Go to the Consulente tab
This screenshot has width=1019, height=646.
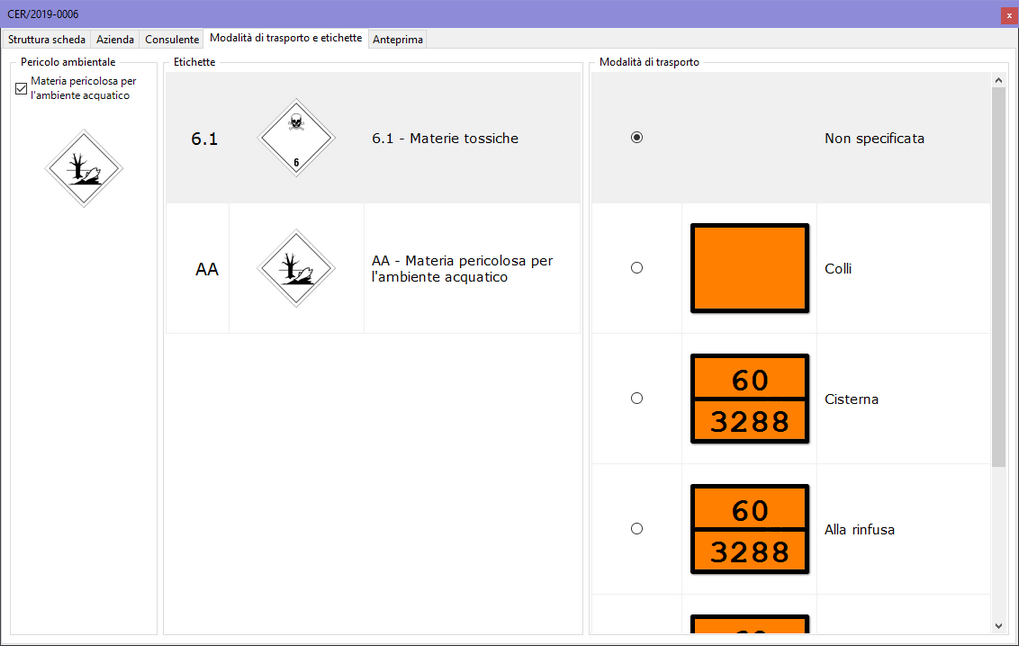click(172, 40)
